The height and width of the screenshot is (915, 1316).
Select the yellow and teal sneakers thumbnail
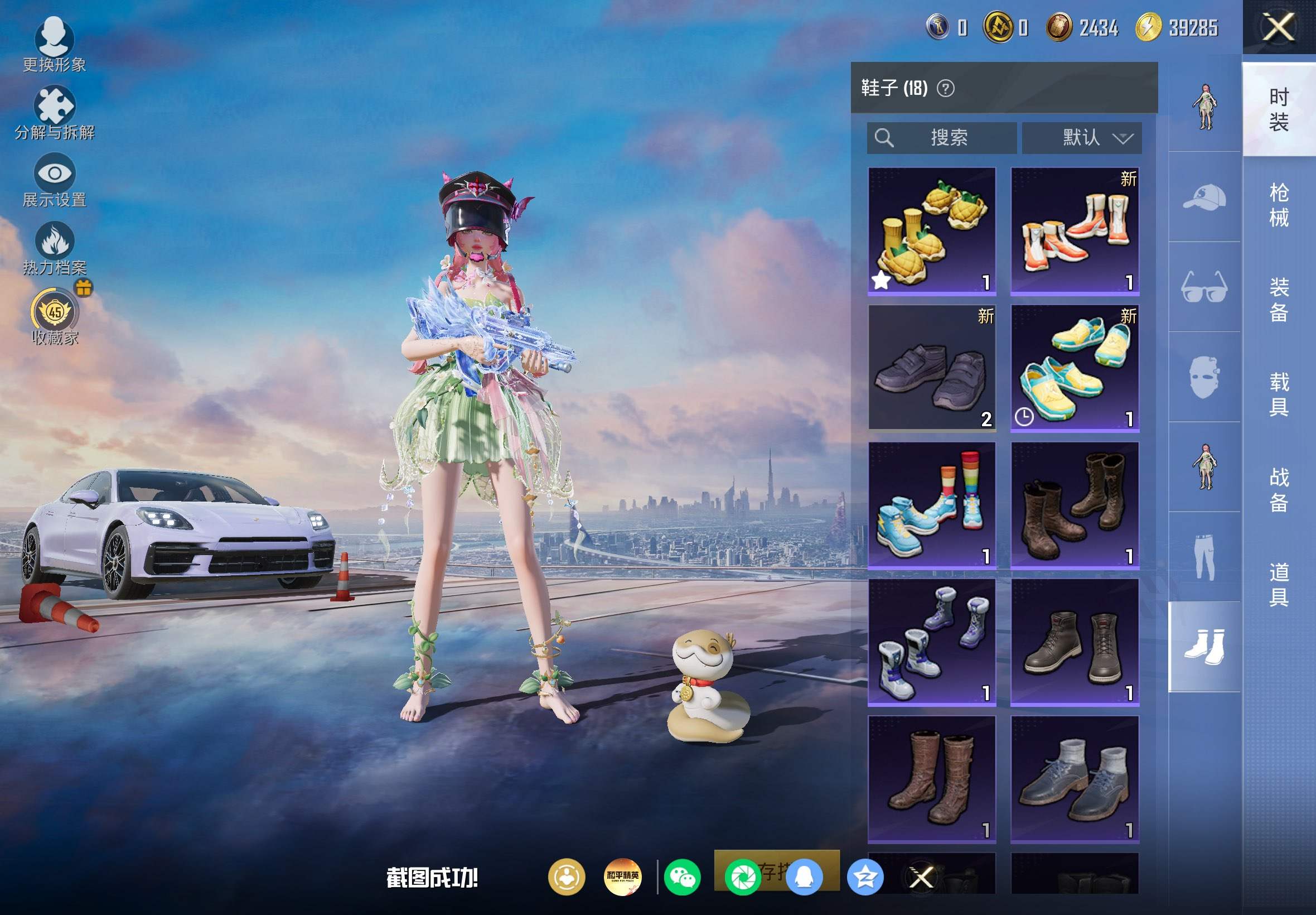pyautogui.click(x=1075, y=368)
